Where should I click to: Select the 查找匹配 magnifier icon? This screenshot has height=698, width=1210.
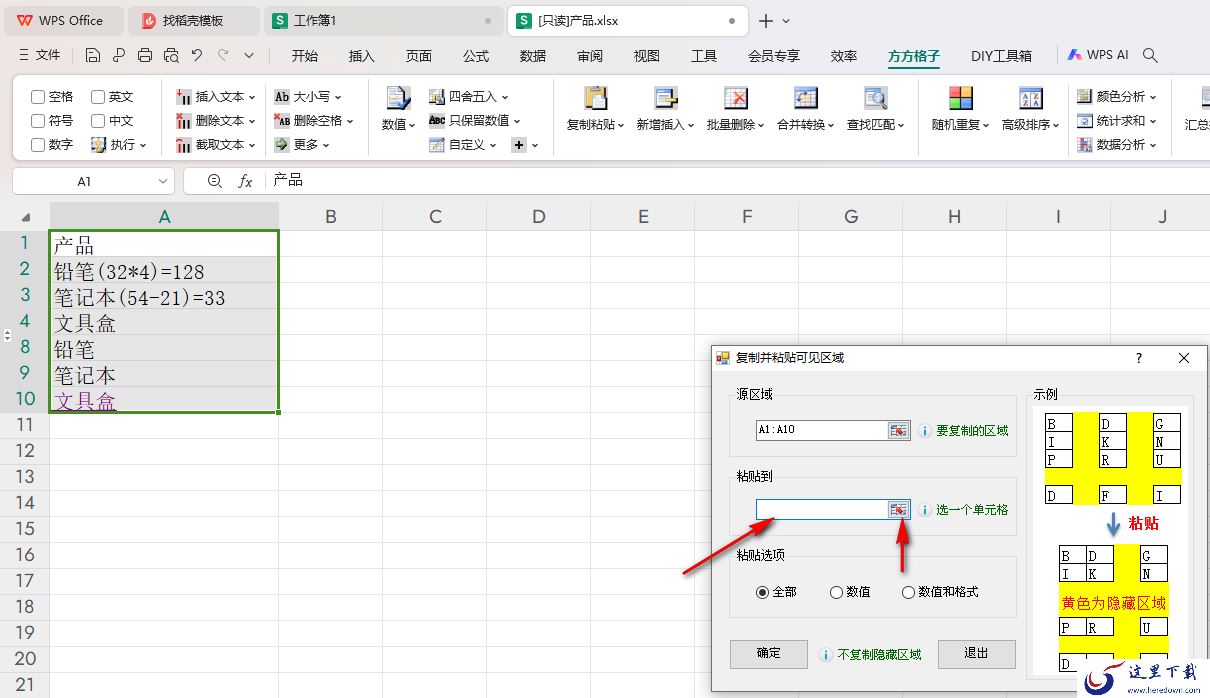(875, 98)
